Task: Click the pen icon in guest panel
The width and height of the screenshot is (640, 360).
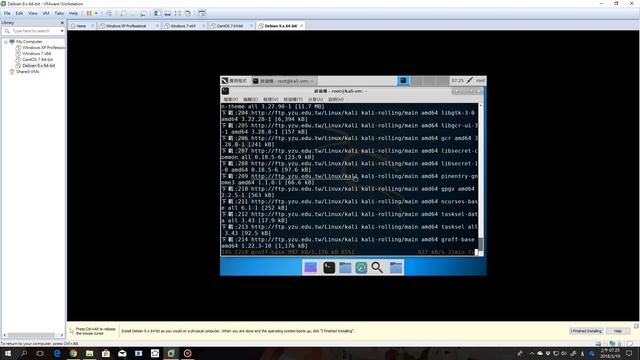Action: 470,81
